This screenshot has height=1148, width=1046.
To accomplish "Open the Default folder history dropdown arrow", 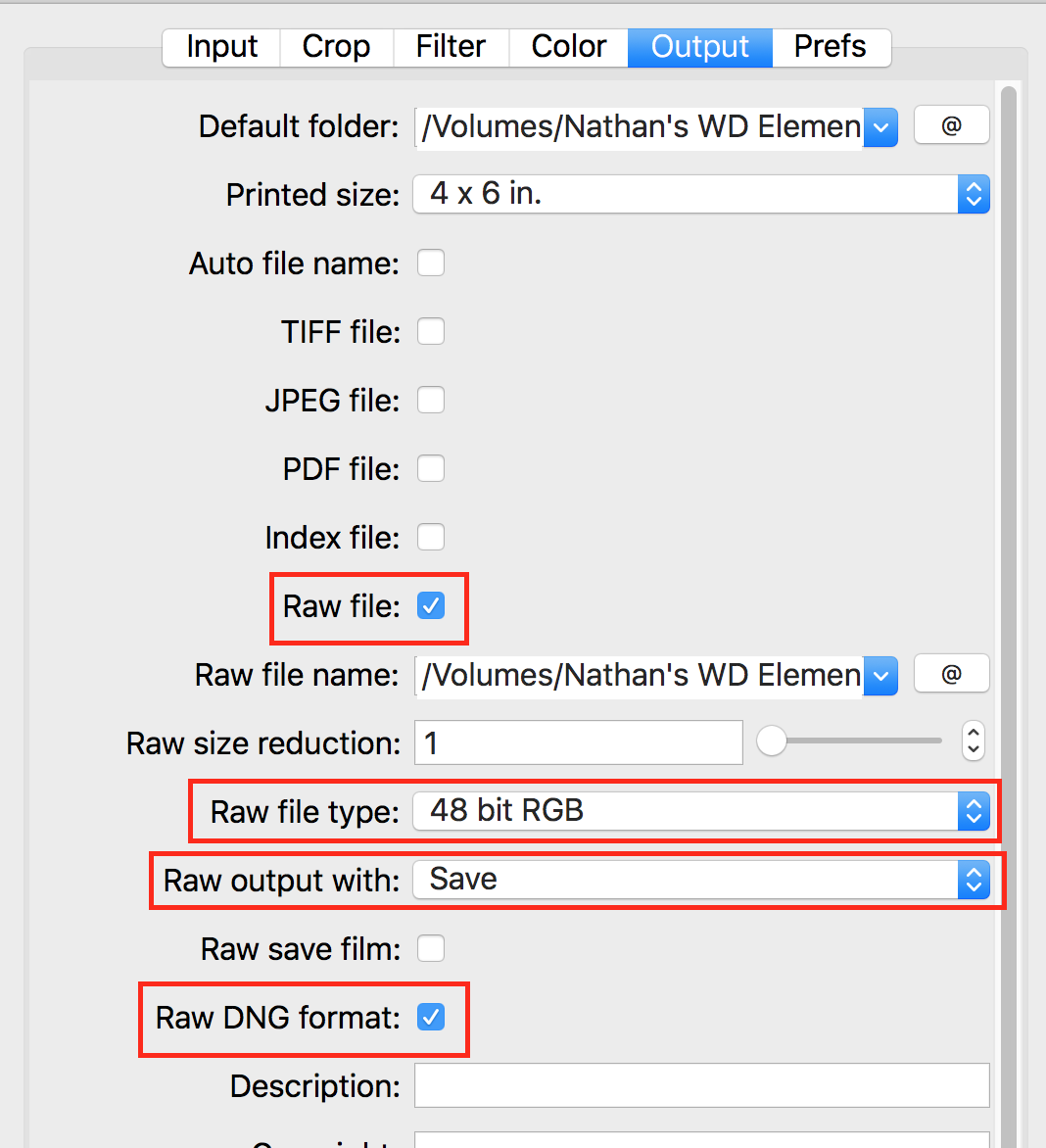I will (880, 126).
